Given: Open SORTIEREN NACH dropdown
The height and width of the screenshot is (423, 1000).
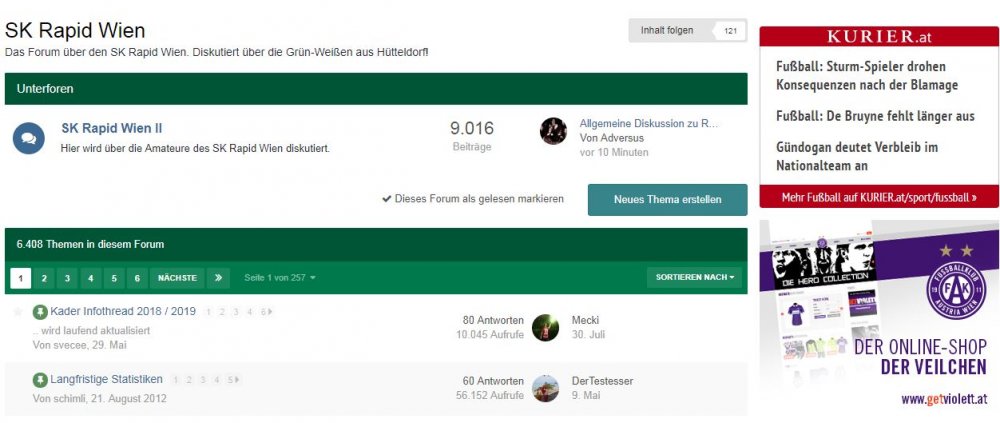Looking at the screenshot, I should (695, 278).
